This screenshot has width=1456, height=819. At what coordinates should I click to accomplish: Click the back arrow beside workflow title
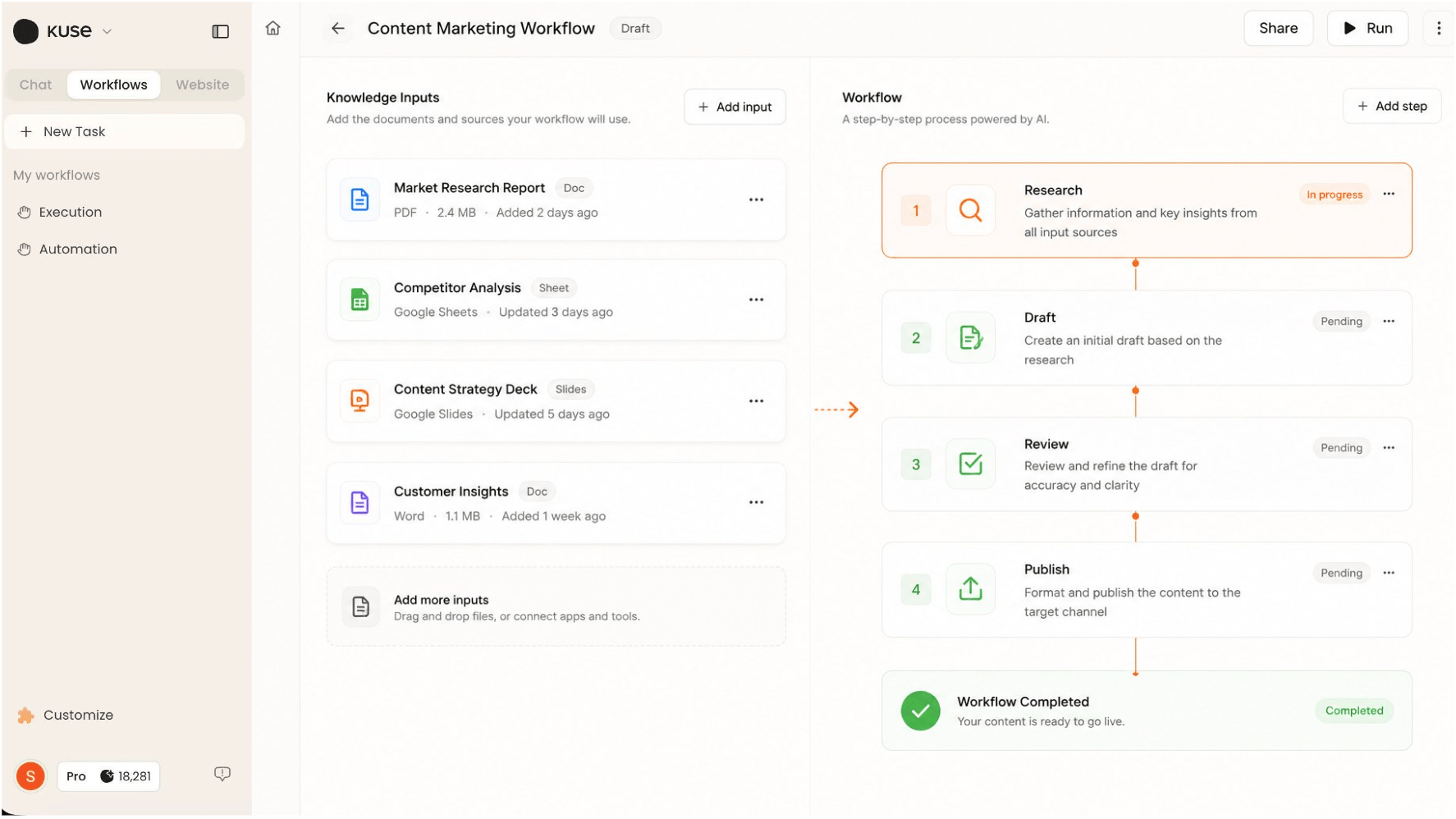(338, 29)
